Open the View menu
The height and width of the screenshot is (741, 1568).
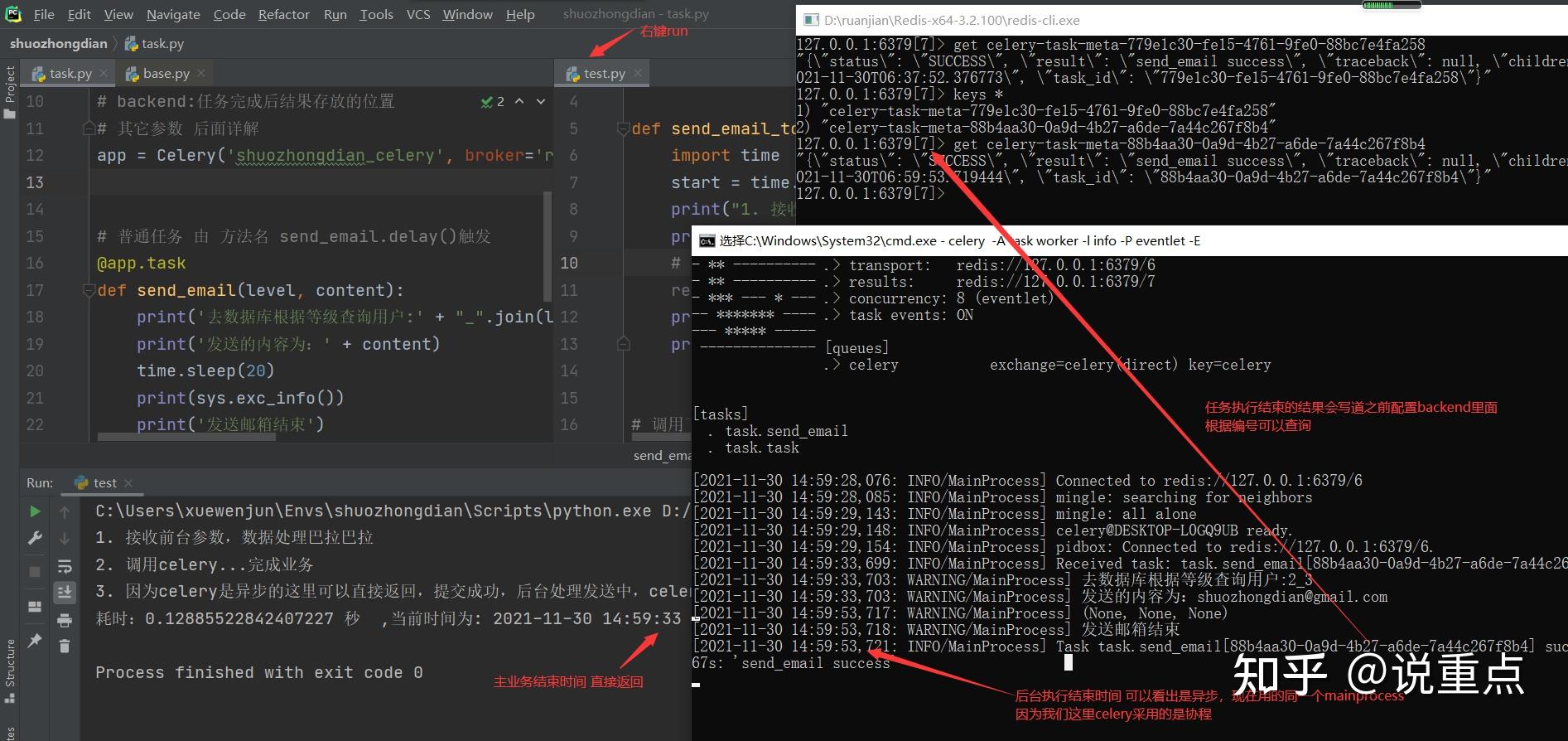tap(118, 14)
